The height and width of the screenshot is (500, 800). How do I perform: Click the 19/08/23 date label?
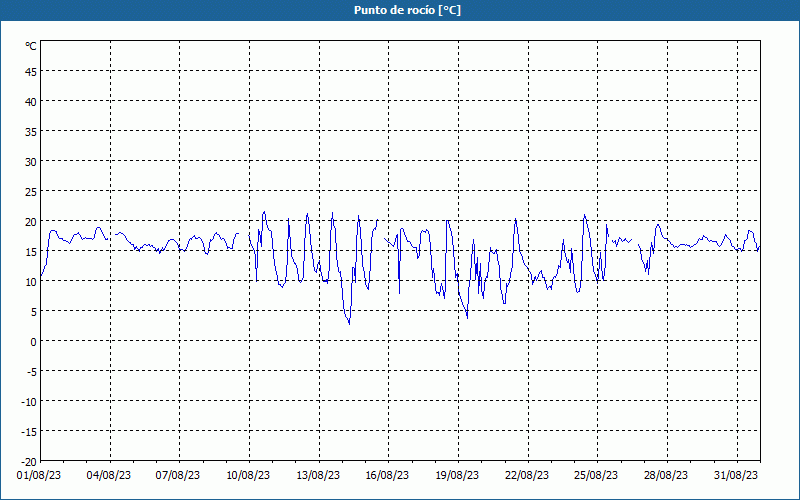[457, 476]
